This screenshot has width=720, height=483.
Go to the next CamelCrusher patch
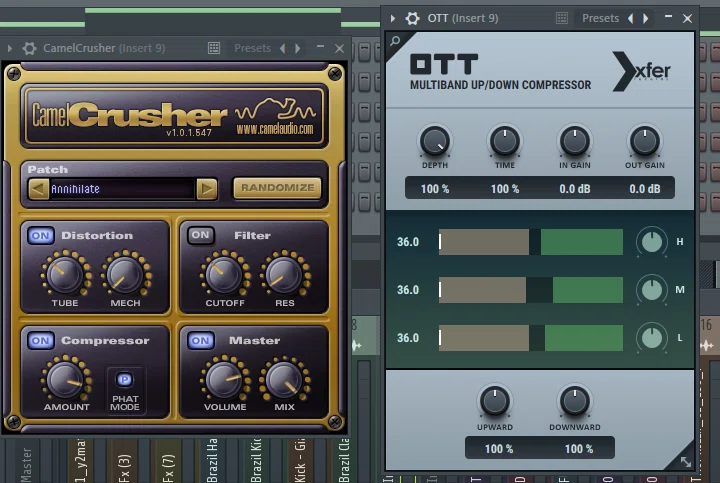[x=207, y=189]
